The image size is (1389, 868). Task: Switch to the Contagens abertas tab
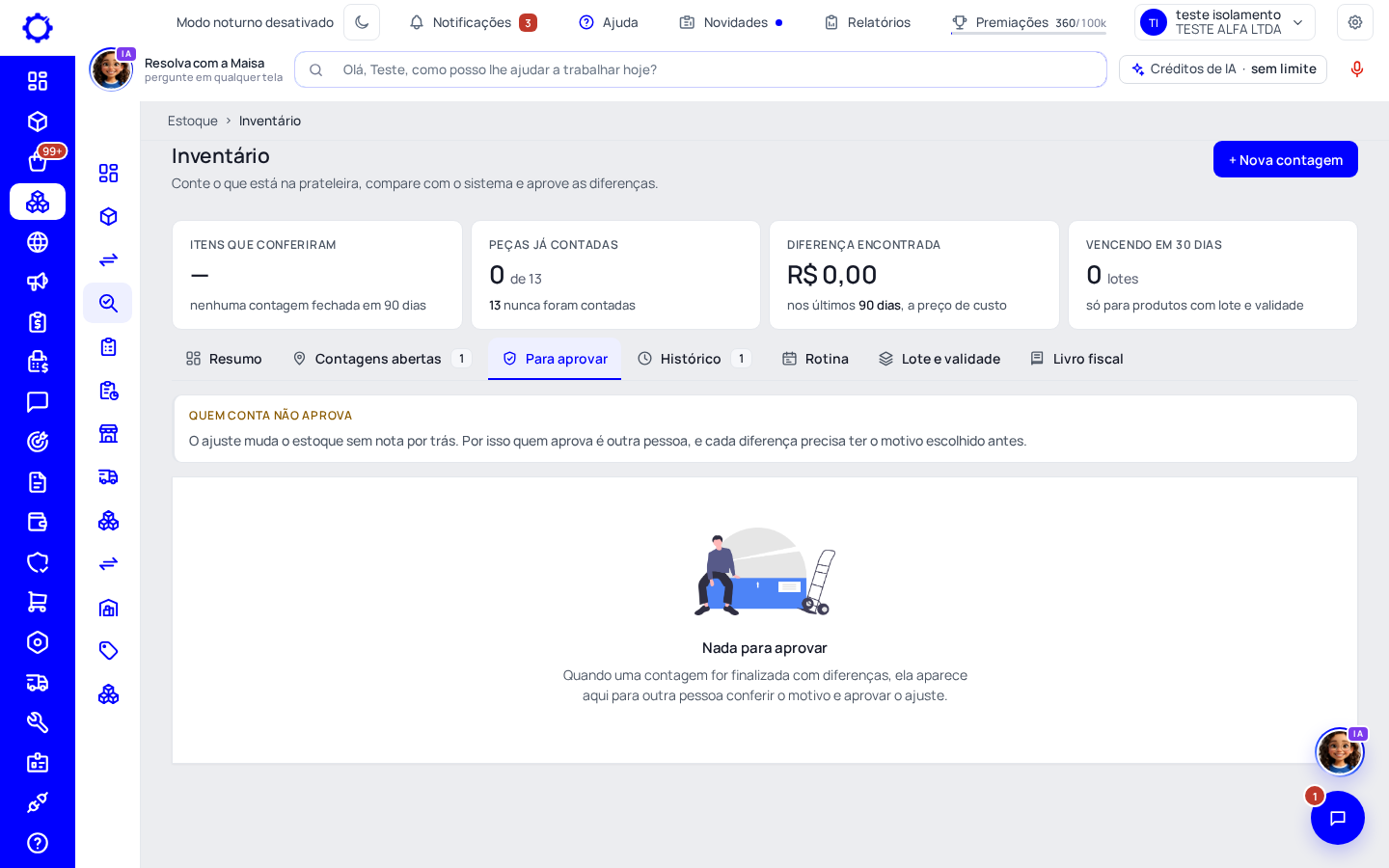click(x=381, y=359)
